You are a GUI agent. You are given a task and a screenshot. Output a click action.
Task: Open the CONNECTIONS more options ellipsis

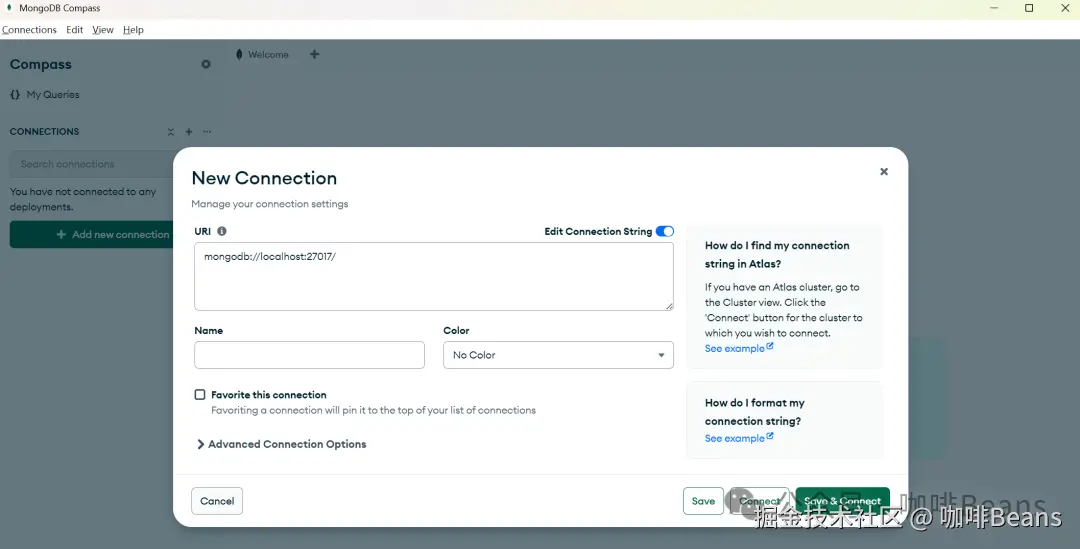[207, 132]
